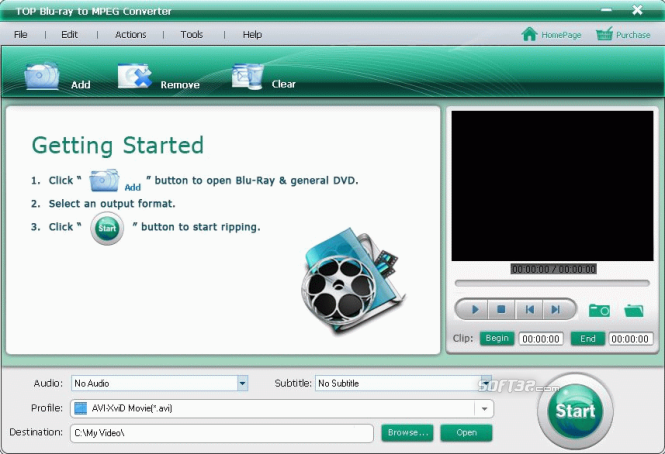Image resolution: width=665 pixels, height=454 pixels.
Task: Click the Begin time field 00:00:00
Action: pyautogui.click(x=541, y=339)
